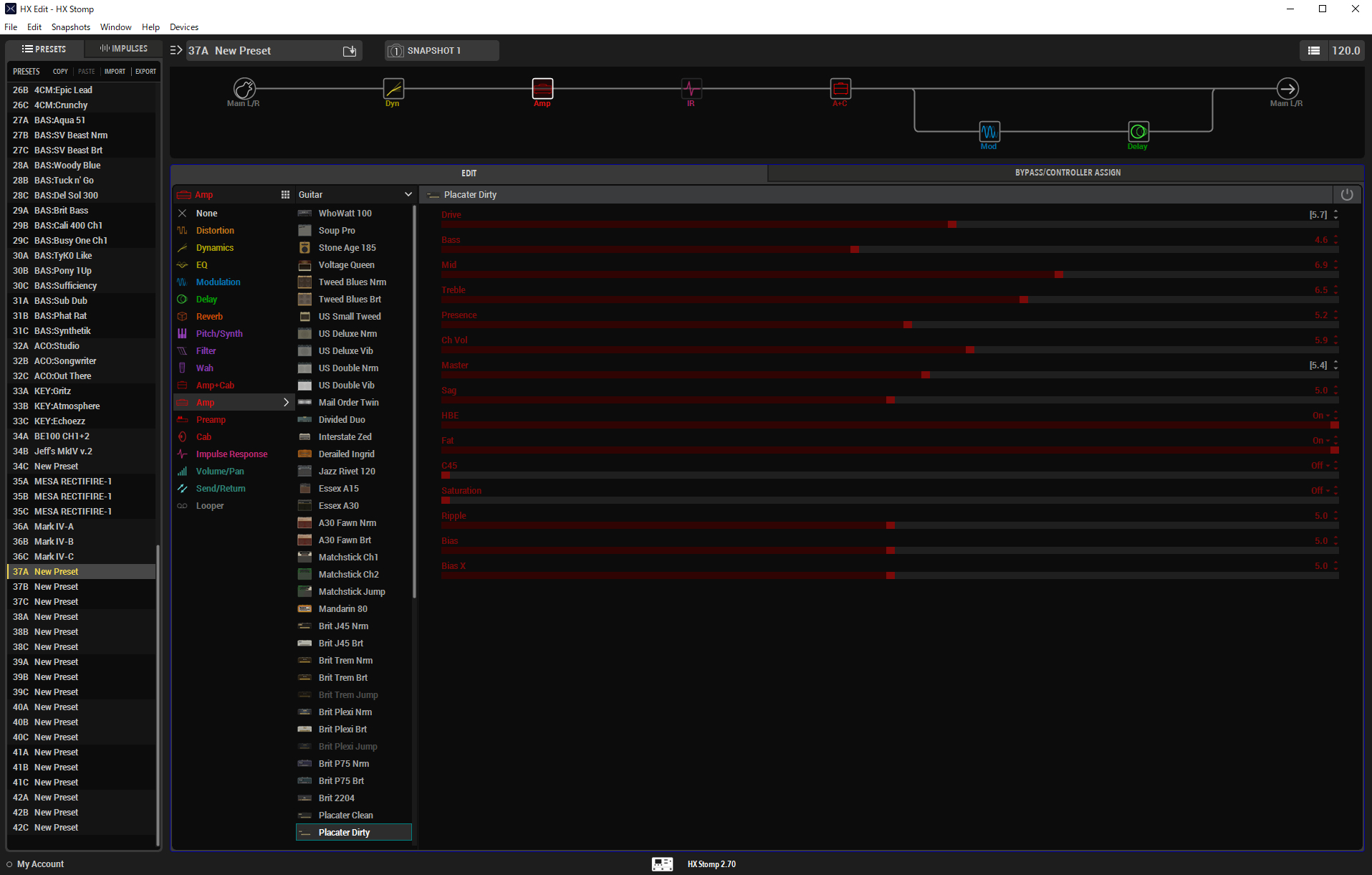Open the Devices menu
Screen dimensions: 1372x875
coord(184,27)
